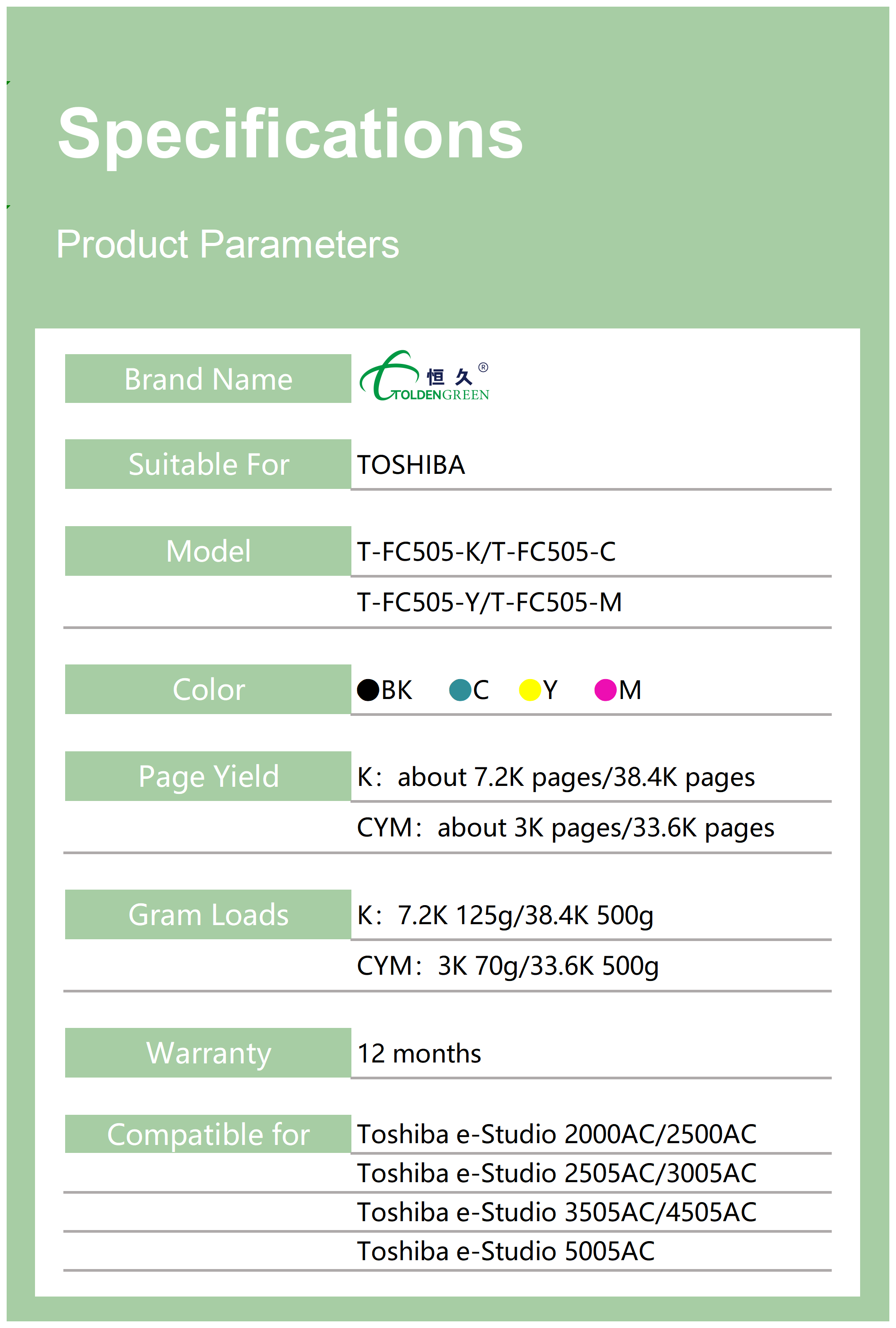Select the black BK color dot

click(x=368, y=690)
